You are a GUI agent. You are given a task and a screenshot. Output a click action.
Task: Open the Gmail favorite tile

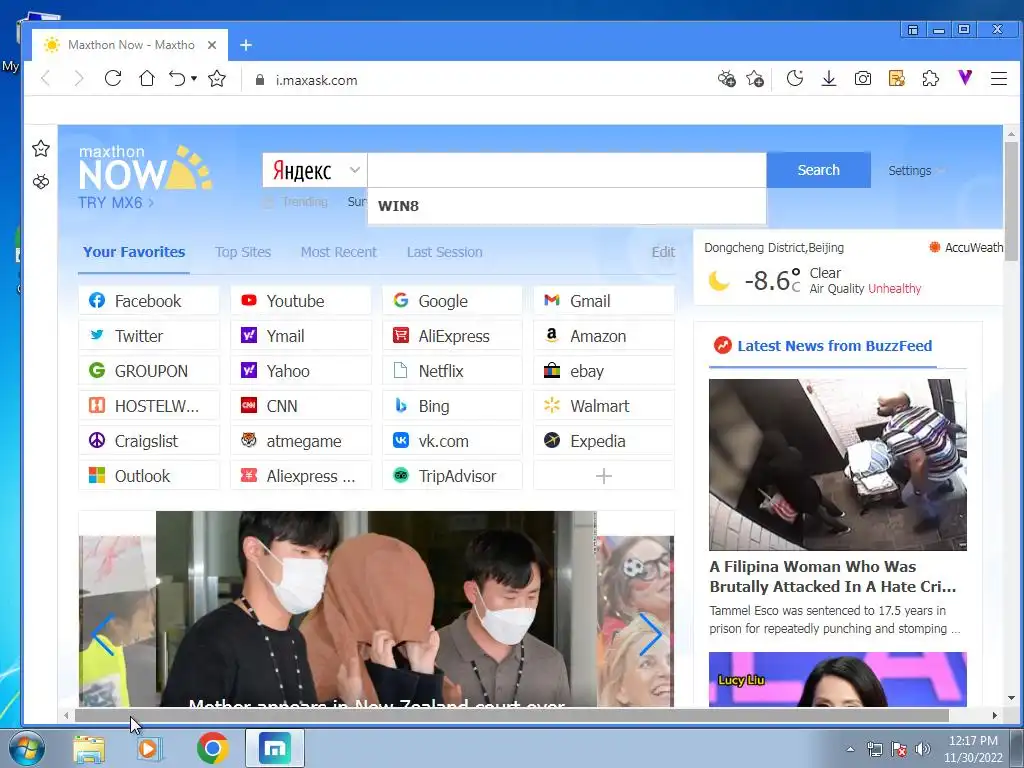(x=604, y=300)
